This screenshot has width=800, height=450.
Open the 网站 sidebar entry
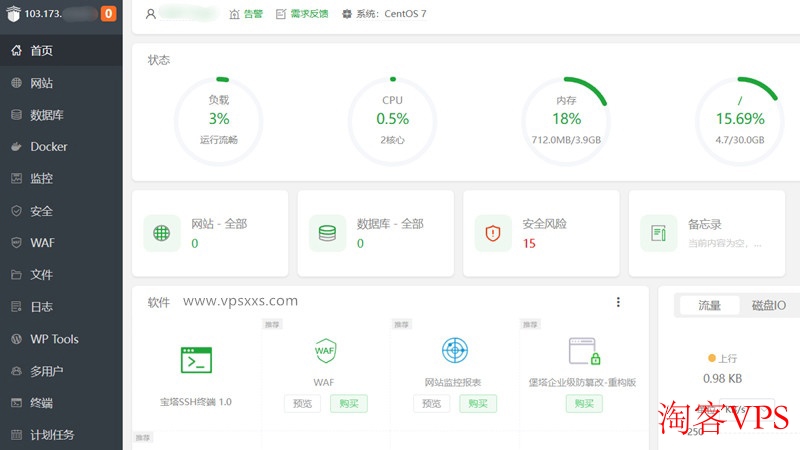(61, 83)
